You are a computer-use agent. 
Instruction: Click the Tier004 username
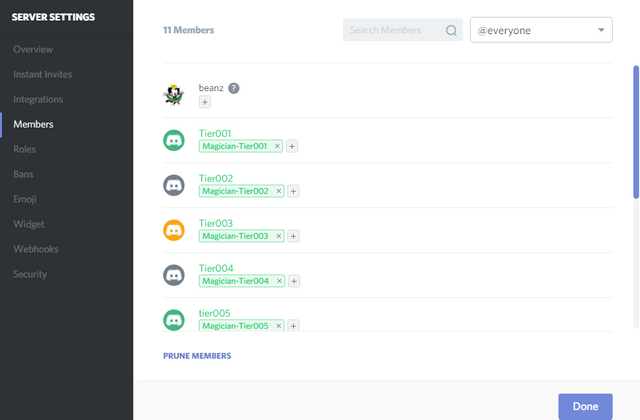coord(216,268)
